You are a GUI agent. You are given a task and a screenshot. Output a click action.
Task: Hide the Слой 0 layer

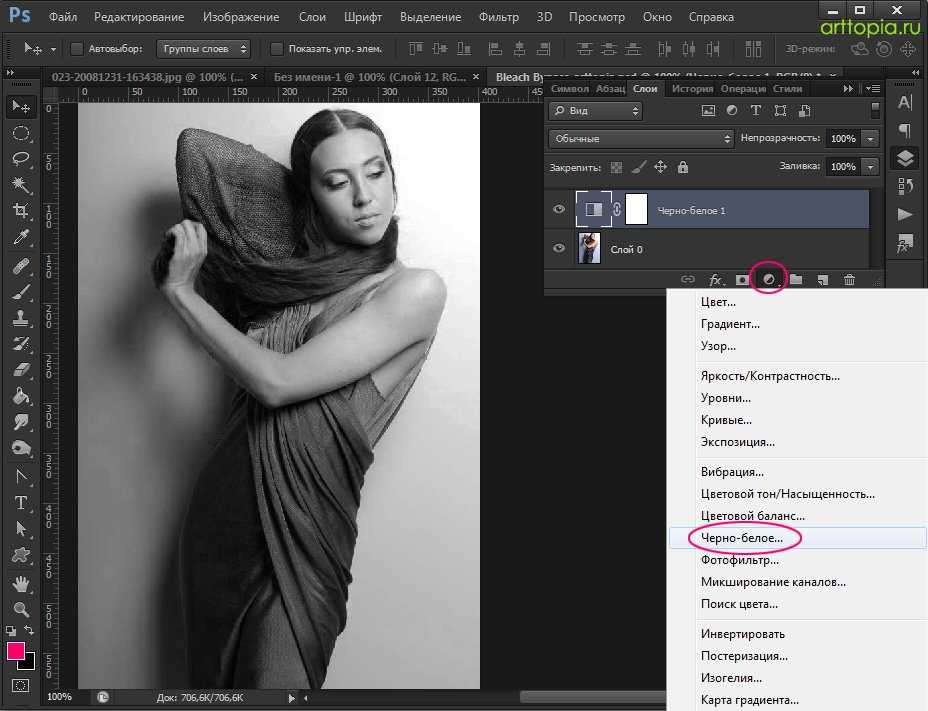pos(559,248)
